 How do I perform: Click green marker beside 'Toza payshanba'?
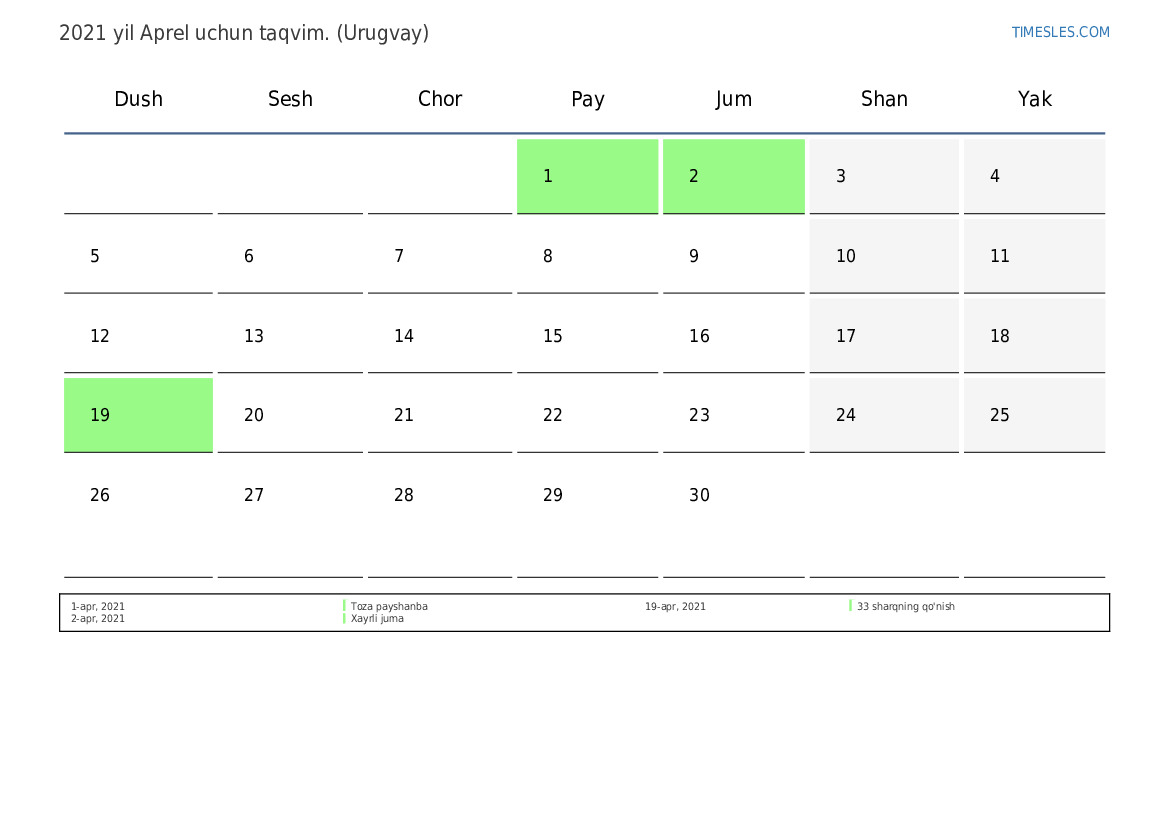(x=344, y=606)
